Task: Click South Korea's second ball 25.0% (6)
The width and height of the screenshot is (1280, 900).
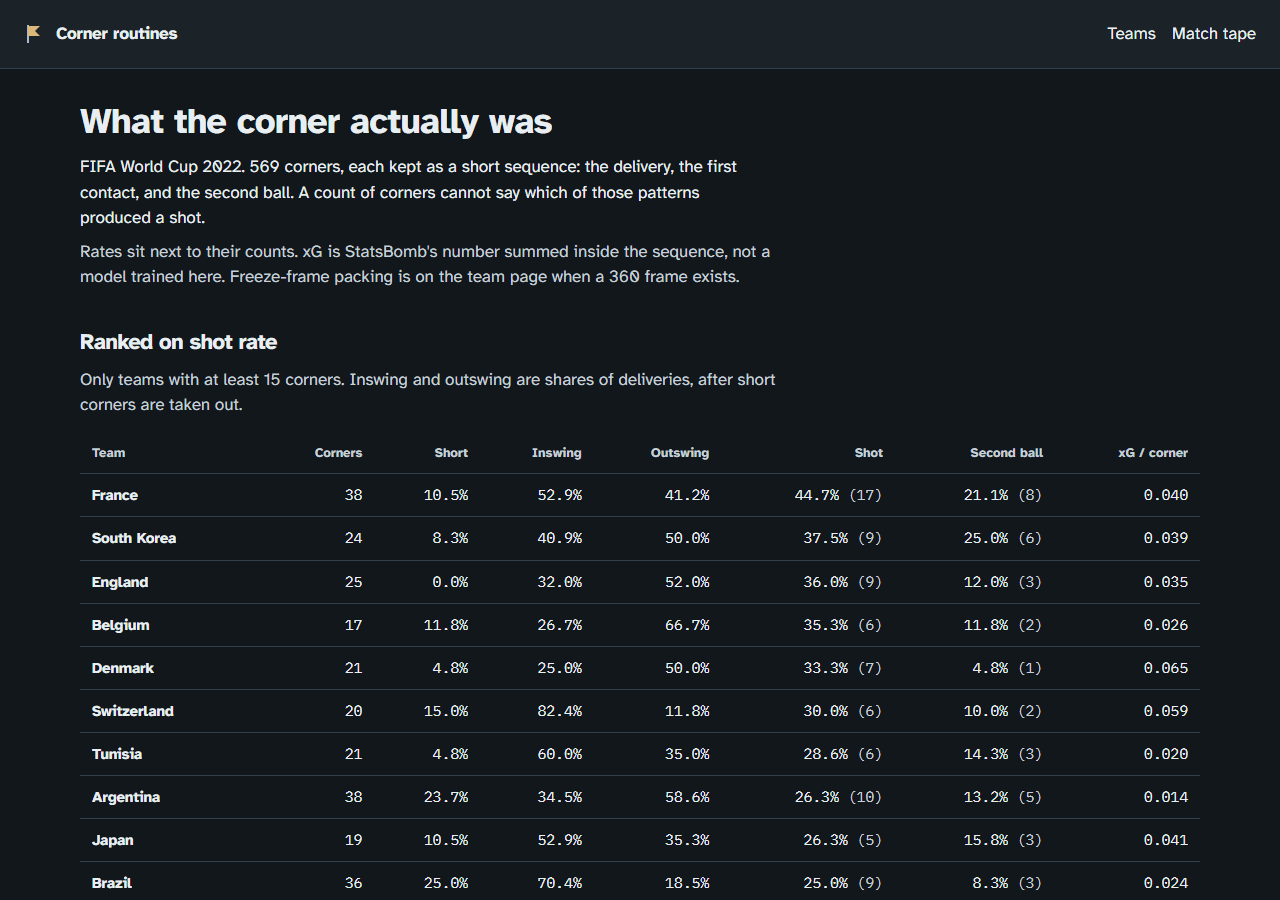Action: [x=1003, y=538]
